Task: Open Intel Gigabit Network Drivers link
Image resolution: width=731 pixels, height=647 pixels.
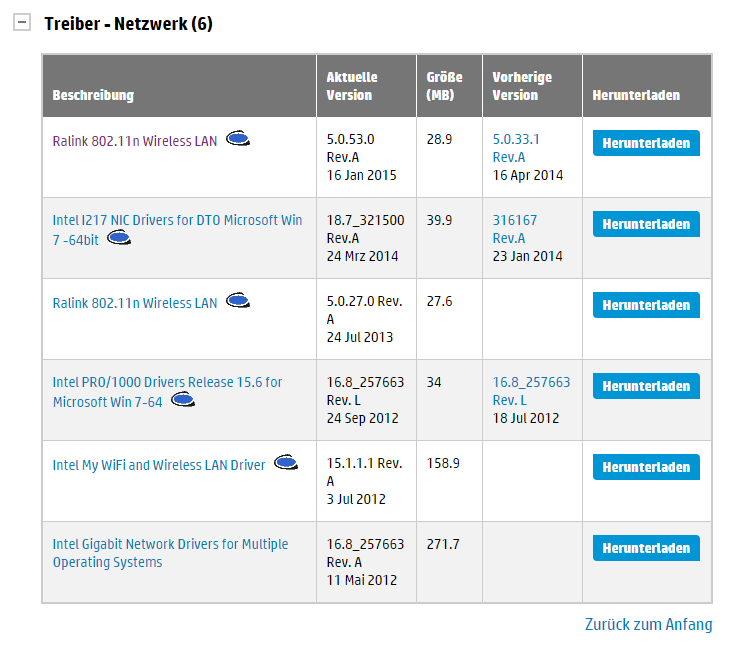Action: point(170,553)
